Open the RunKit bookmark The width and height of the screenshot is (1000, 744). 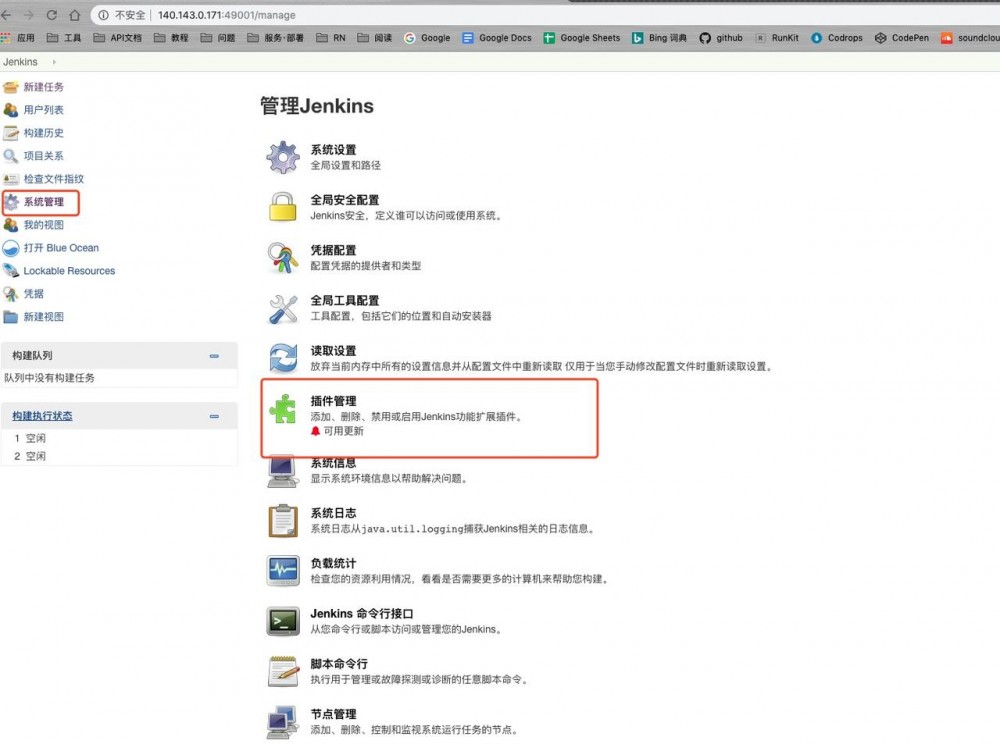777,38
